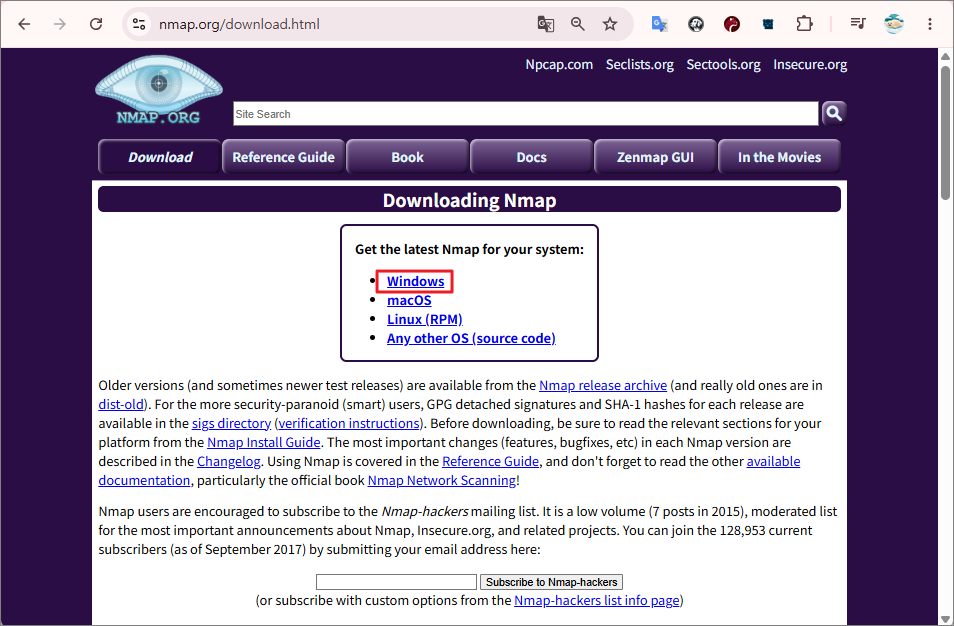
Task: Click the Nmap-hackers email address field
Action: pos(396,582)
